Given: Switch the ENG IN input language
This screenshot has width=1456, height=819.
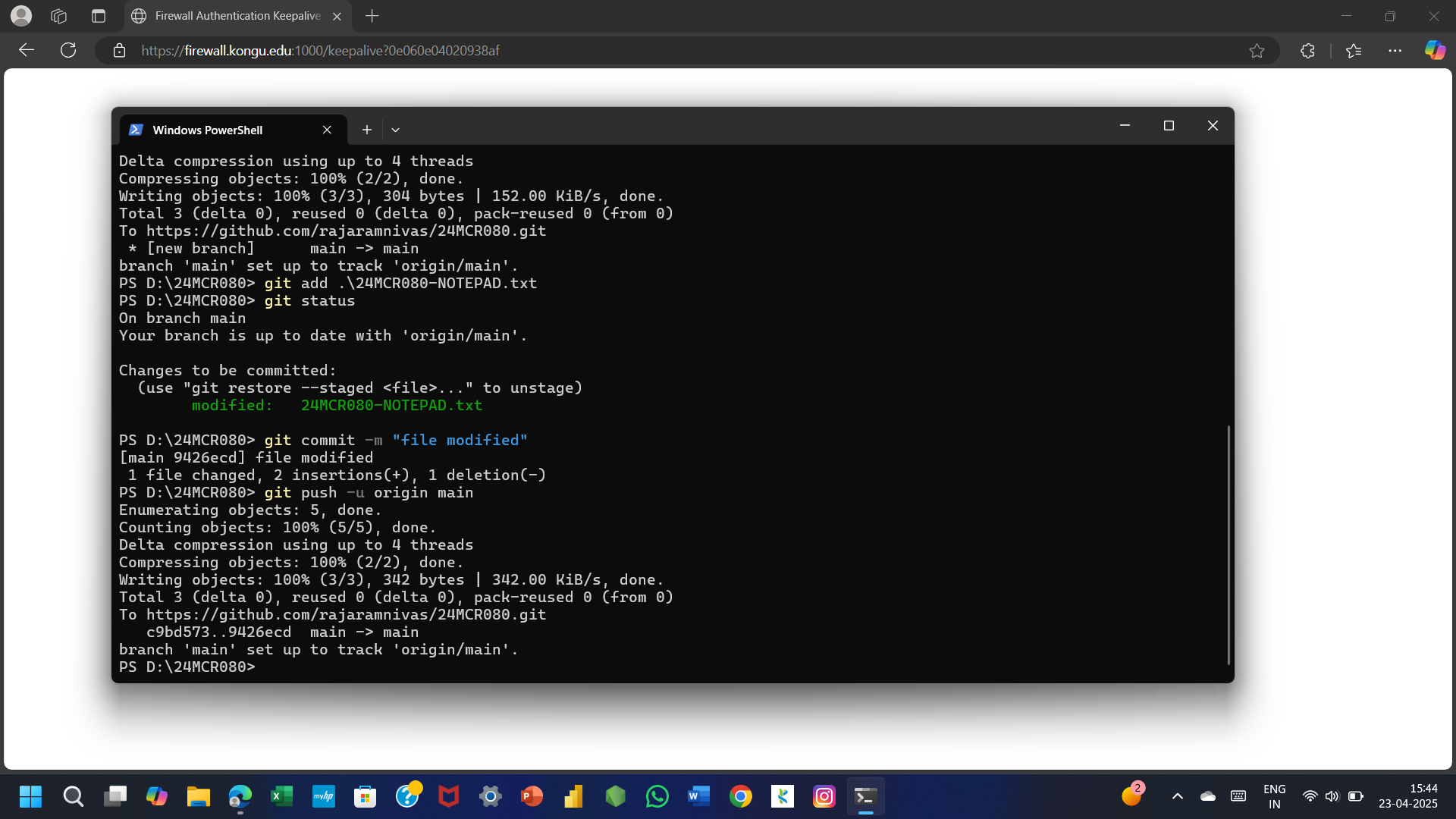Looking at the screenshot, I should (1275, 796).
